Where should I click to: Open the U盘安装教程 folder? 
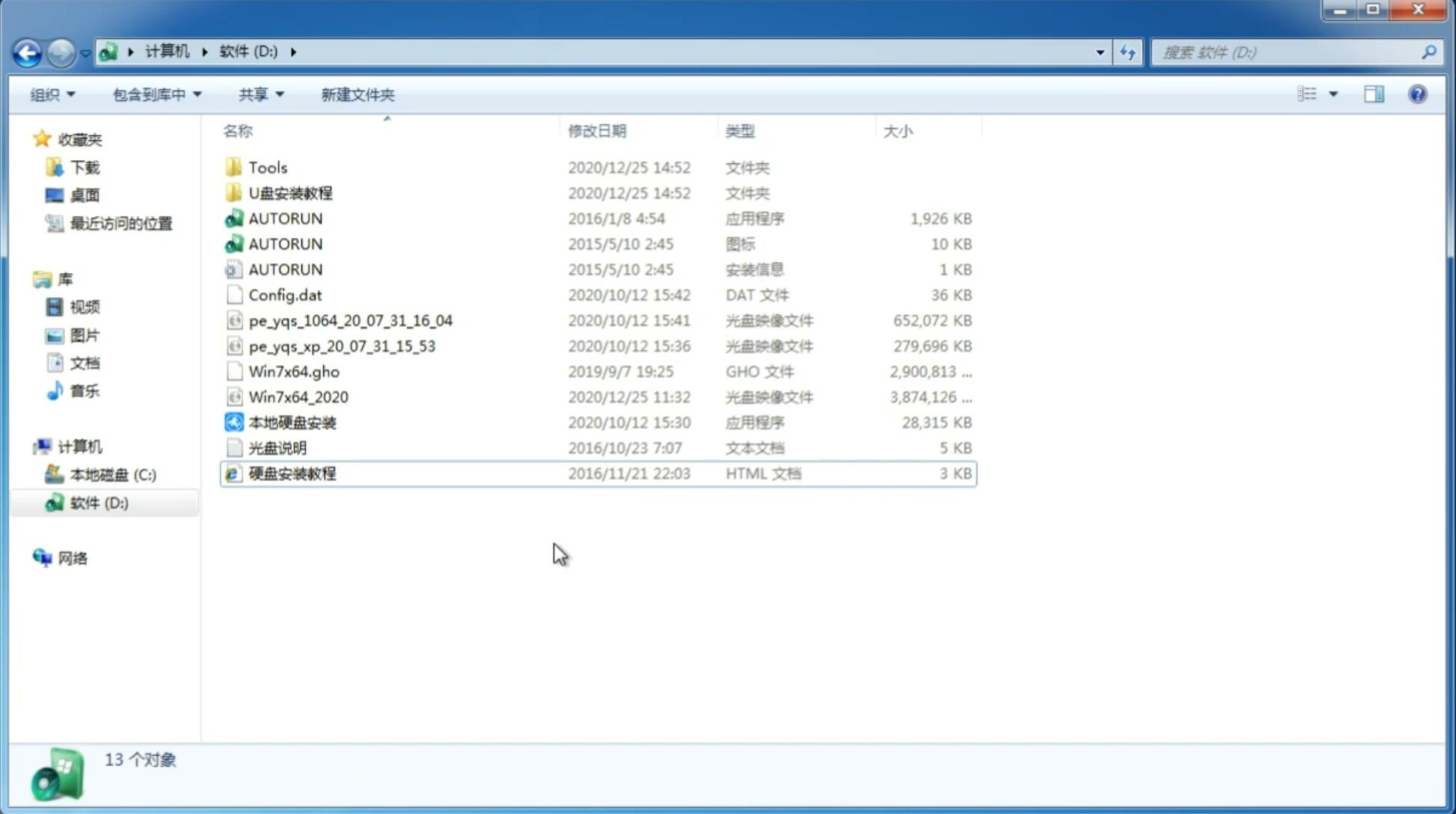point(291,192)
